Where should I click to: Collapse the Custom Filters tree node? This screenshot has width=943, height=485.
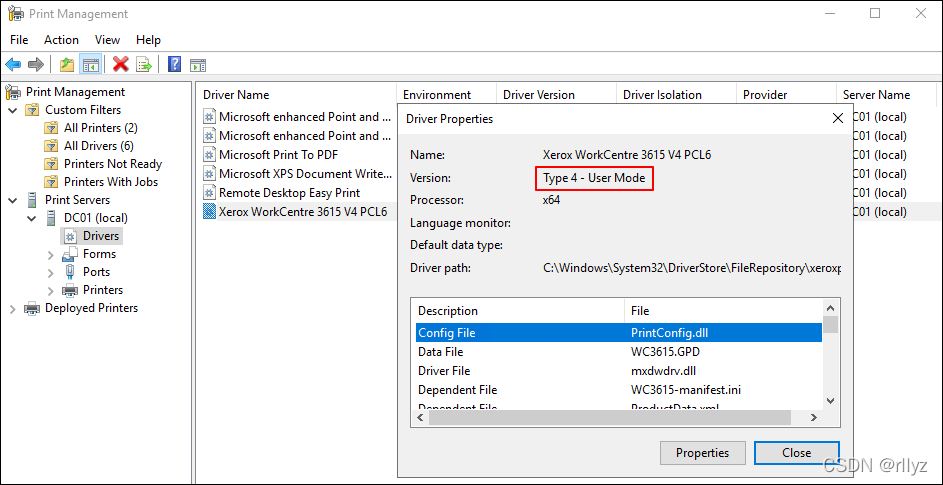13,110
